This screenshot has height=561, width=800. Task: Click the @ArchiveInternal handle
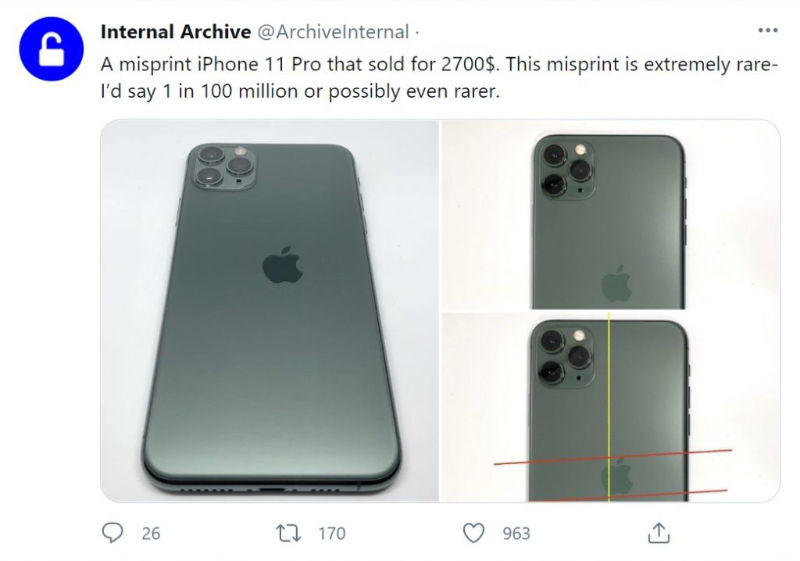[x=333, y=31]
